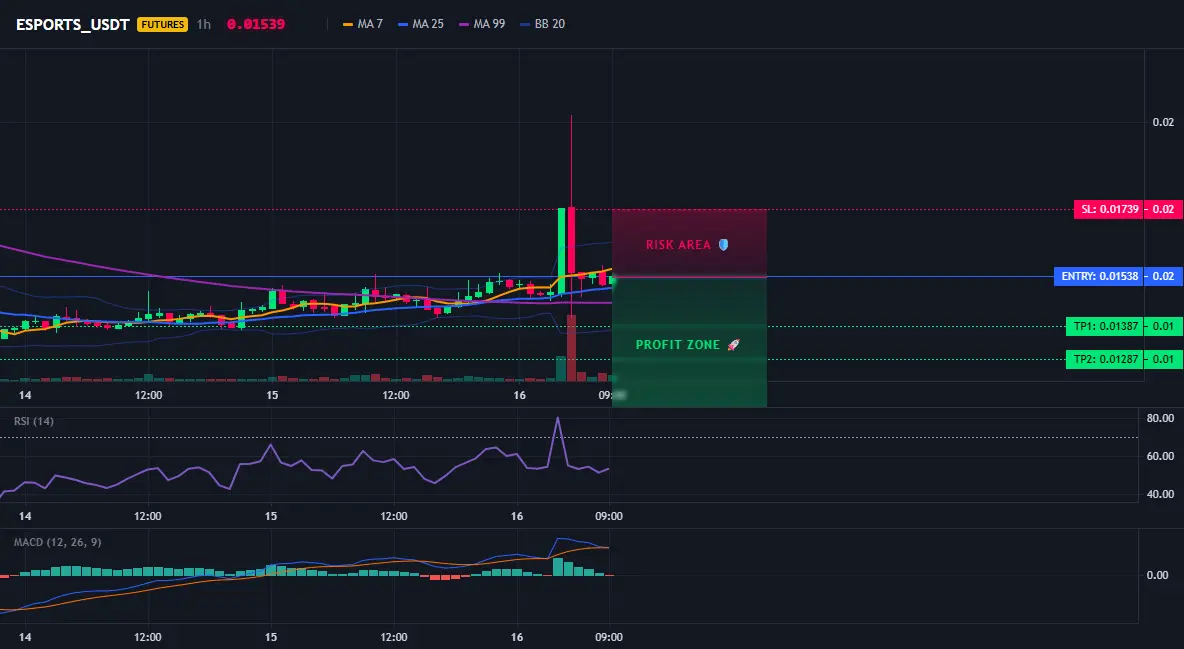This screenshot has height=649, width=1184.
Task: Click the RSI line peak near 80
Action: click(x=558, y=418)
